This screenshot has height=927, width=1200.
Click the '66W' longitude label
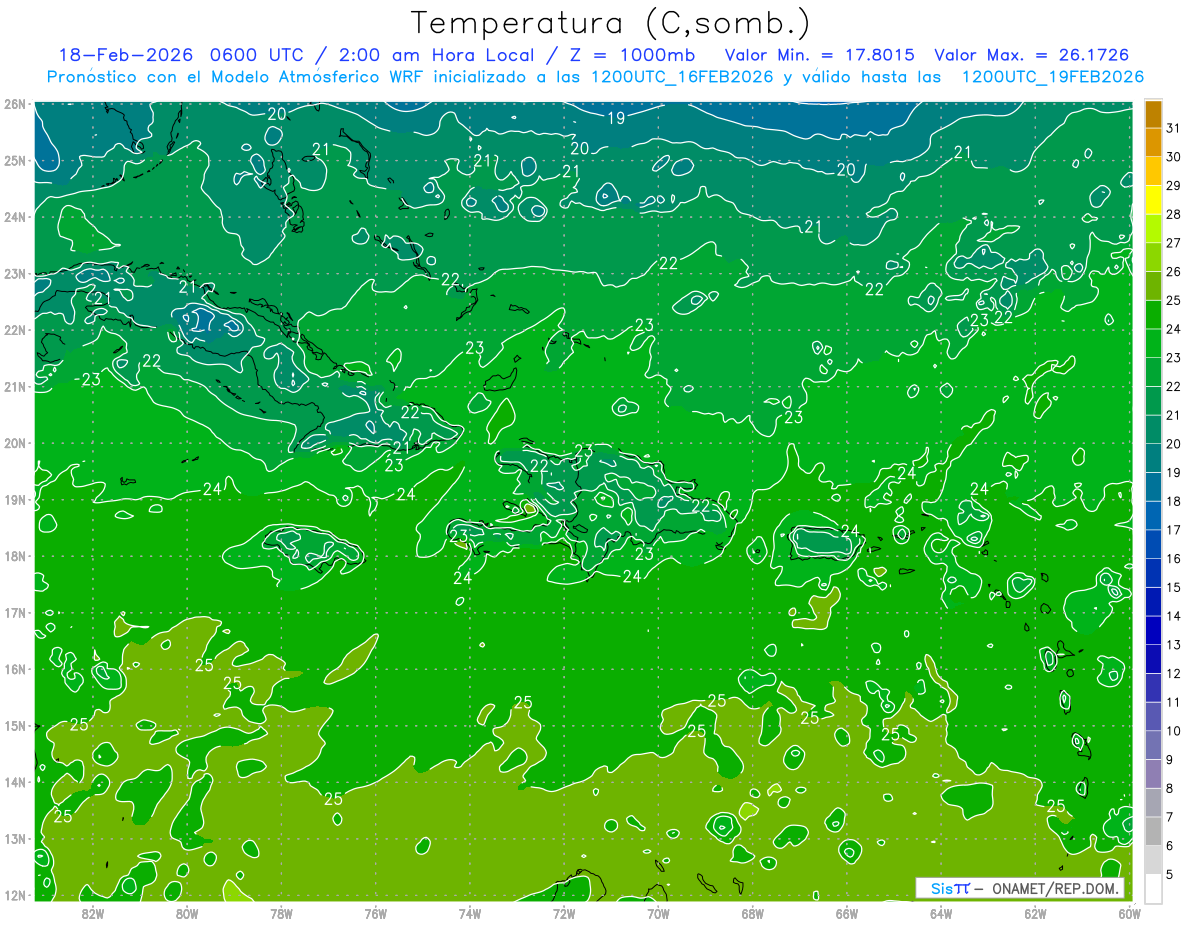tap(847, 913)
